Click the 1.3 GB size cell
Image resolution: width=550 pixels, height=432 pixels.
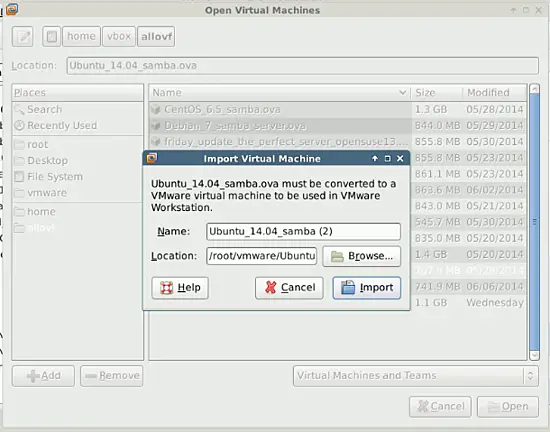[431, 109]
